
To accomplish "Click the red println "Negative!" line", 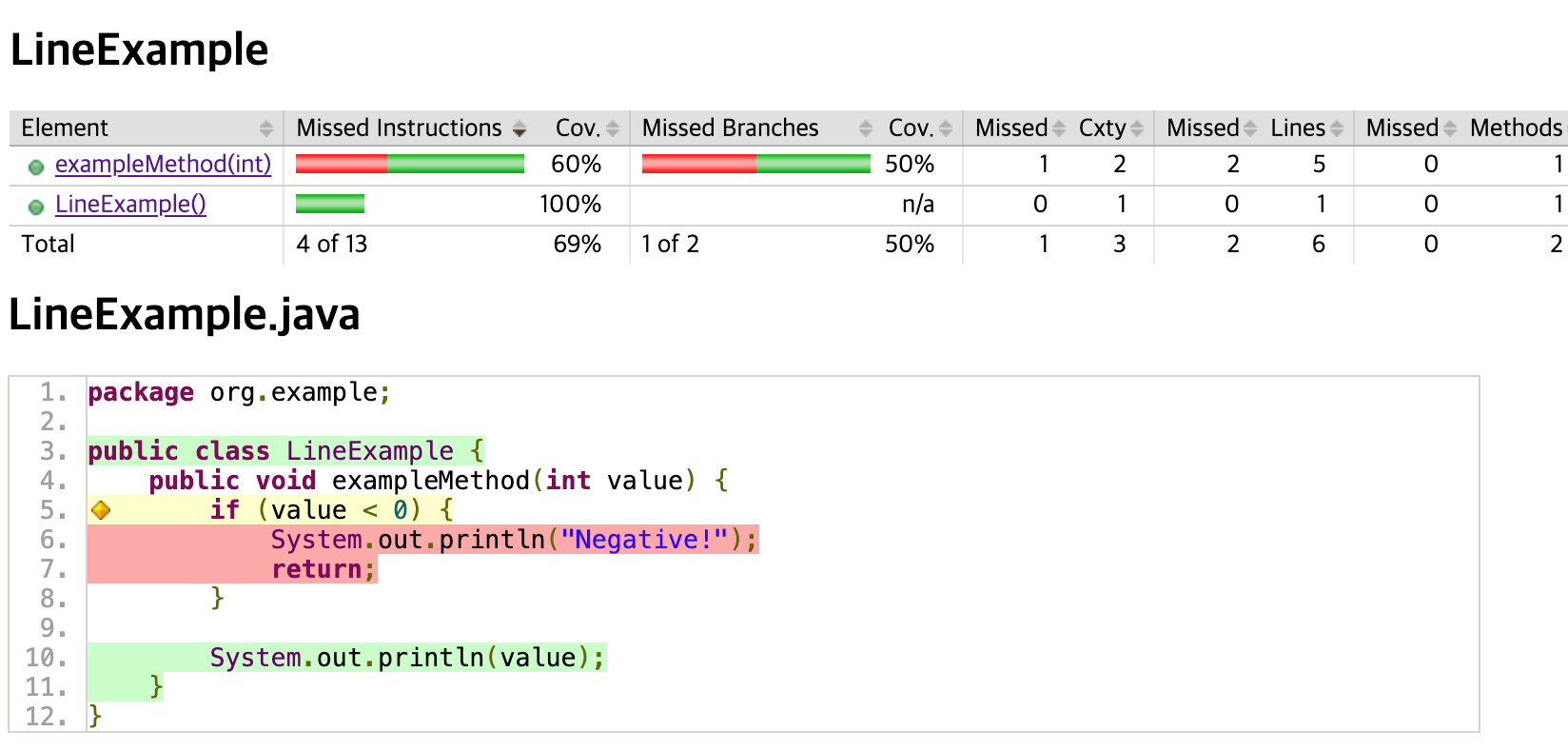I will pos(514,540).
